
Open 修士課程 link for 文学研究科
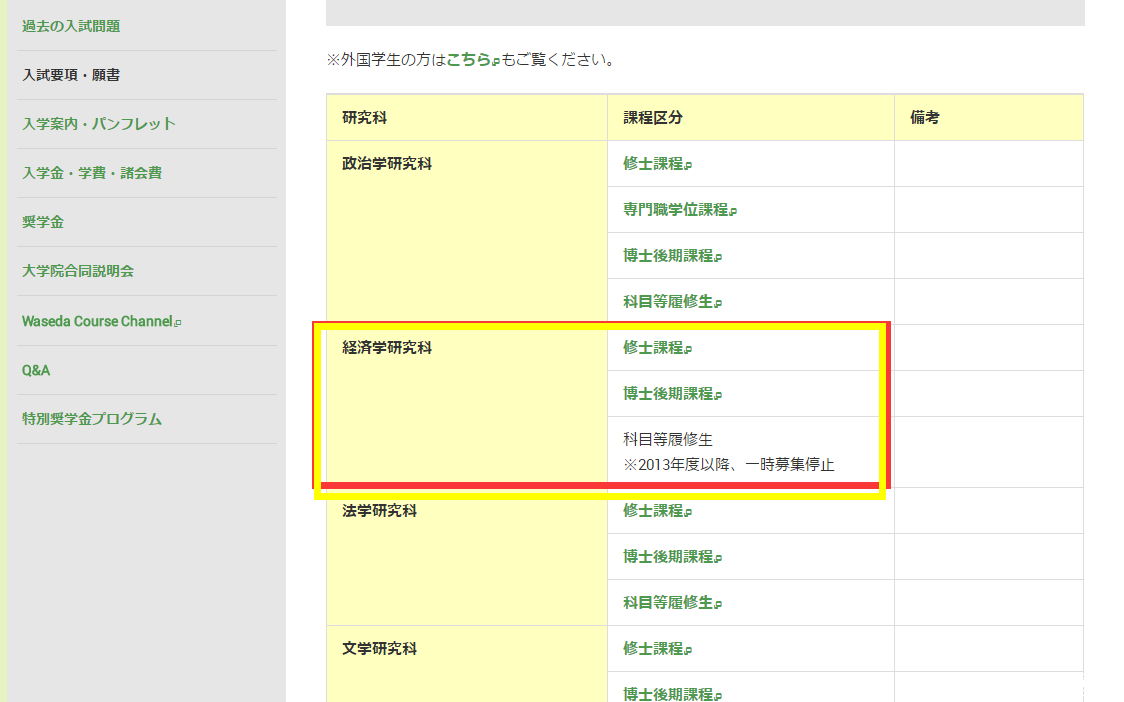653,649
